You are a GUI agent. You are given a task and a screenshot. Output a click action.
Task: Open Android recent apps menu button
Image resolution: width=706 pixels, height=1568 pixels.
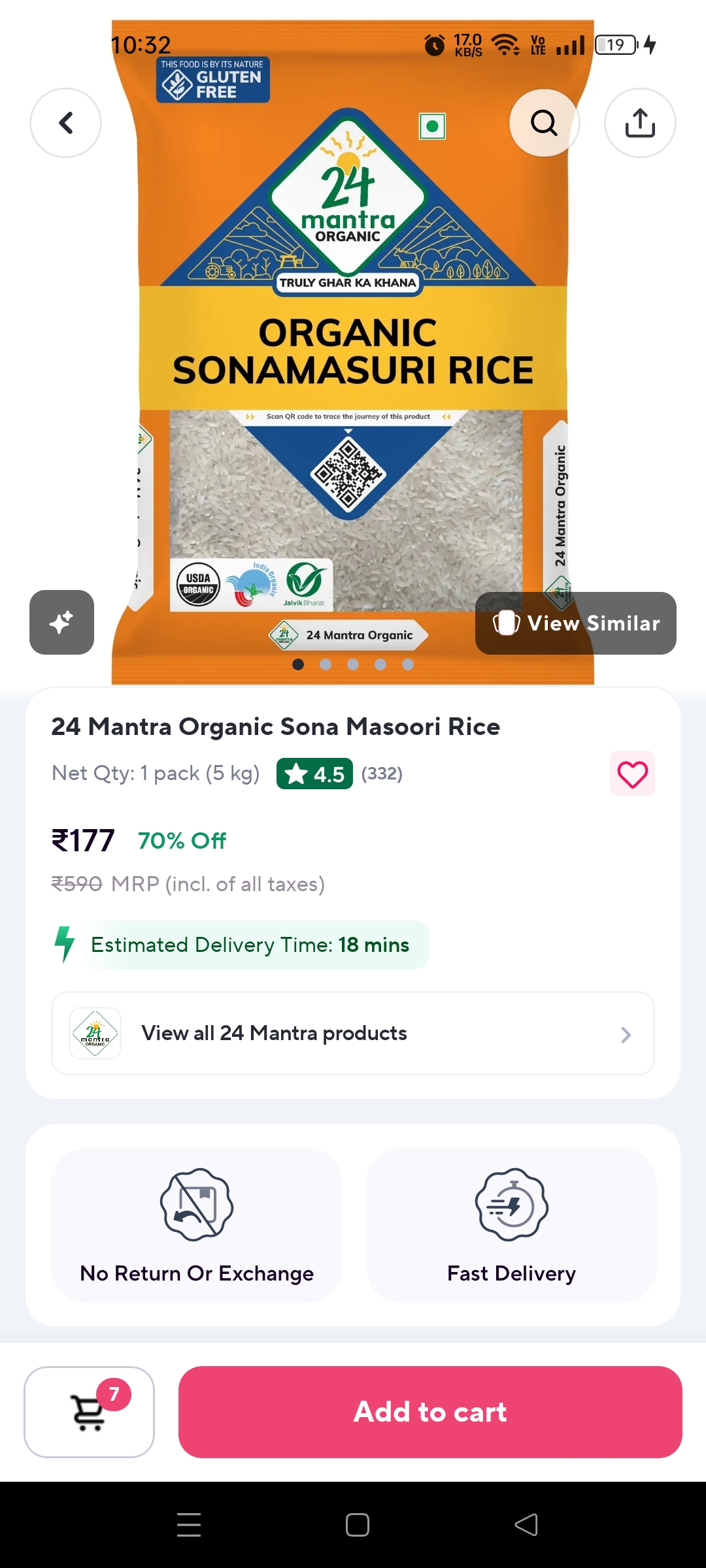pyautogui.click(x=189, y=1525)
